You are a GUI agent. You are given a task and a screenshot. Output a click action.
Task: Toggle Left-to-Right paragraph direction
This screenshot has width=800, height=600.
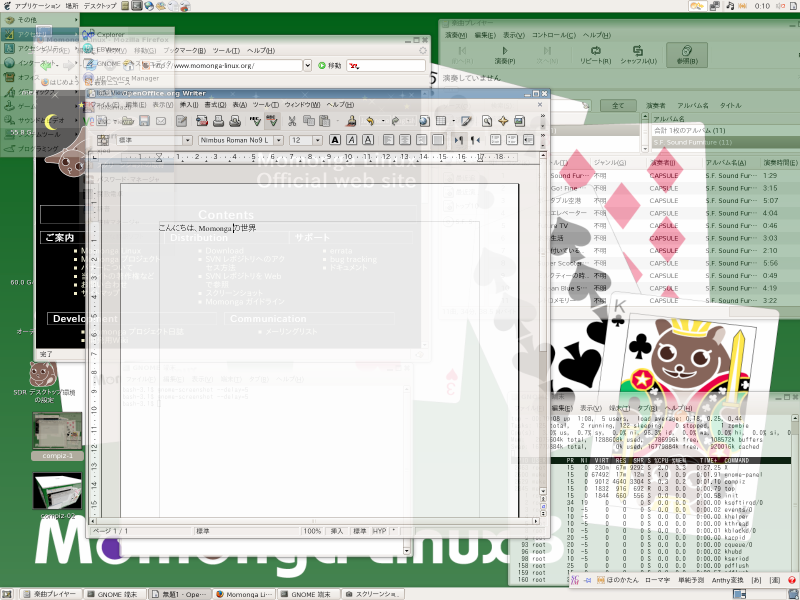[459, 140]
